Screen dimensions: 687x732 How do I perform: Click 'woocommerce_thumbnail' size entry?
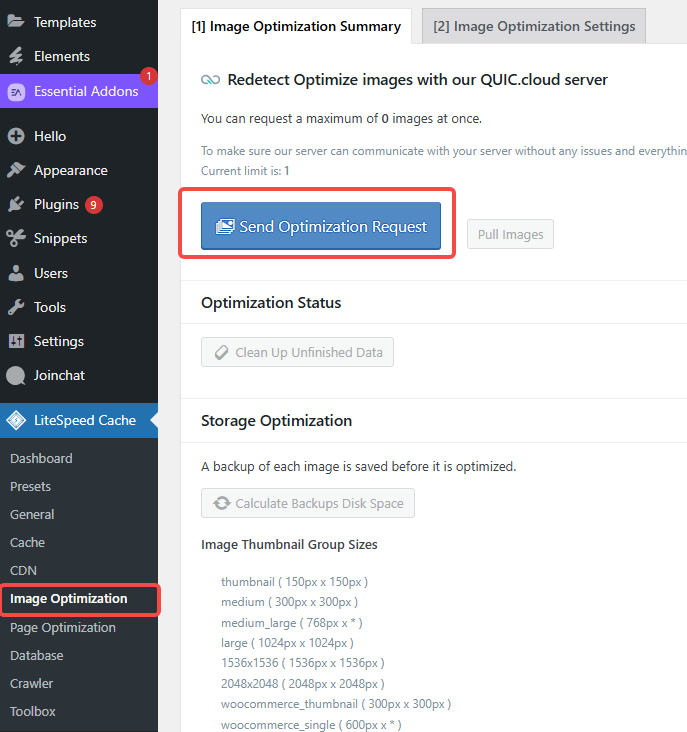pos(336,704)
